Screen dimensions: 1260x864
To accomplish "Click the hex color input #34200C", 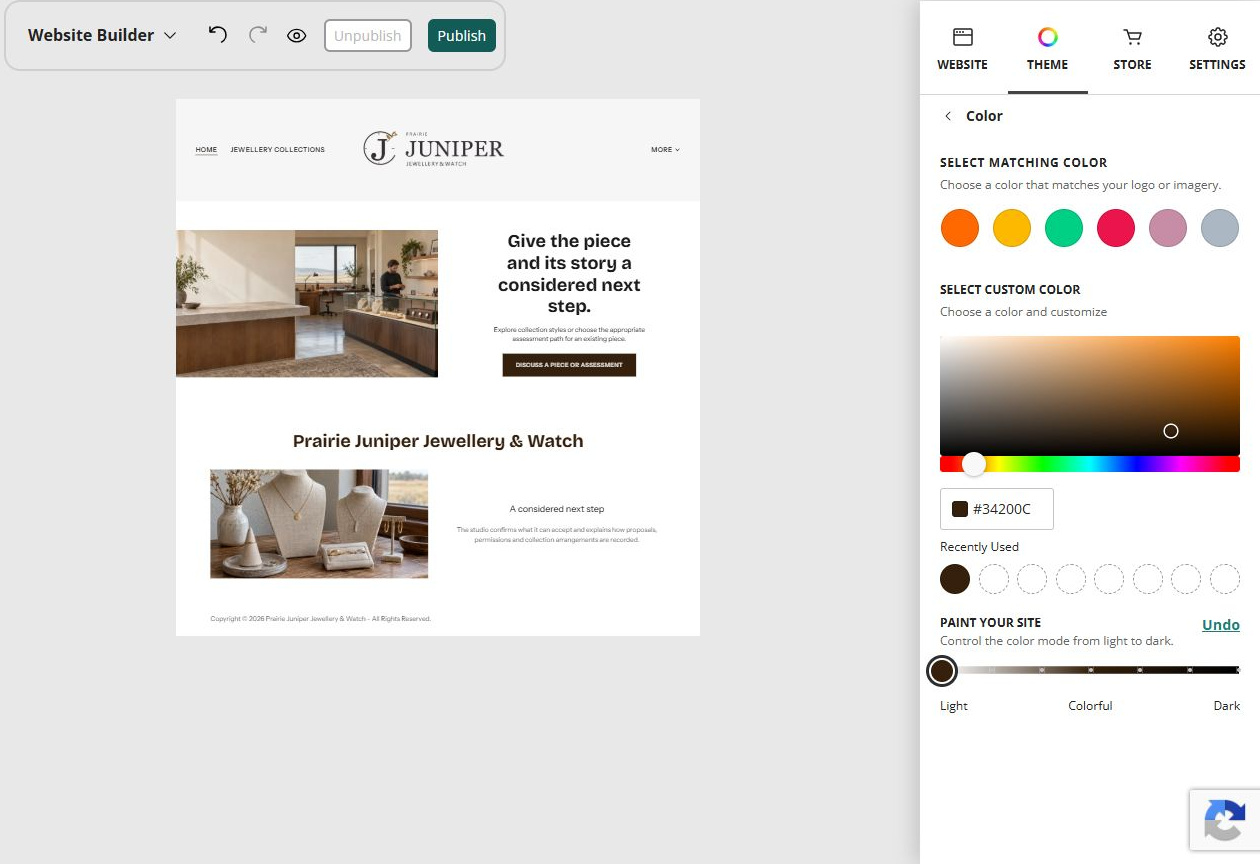I will 997,509.
